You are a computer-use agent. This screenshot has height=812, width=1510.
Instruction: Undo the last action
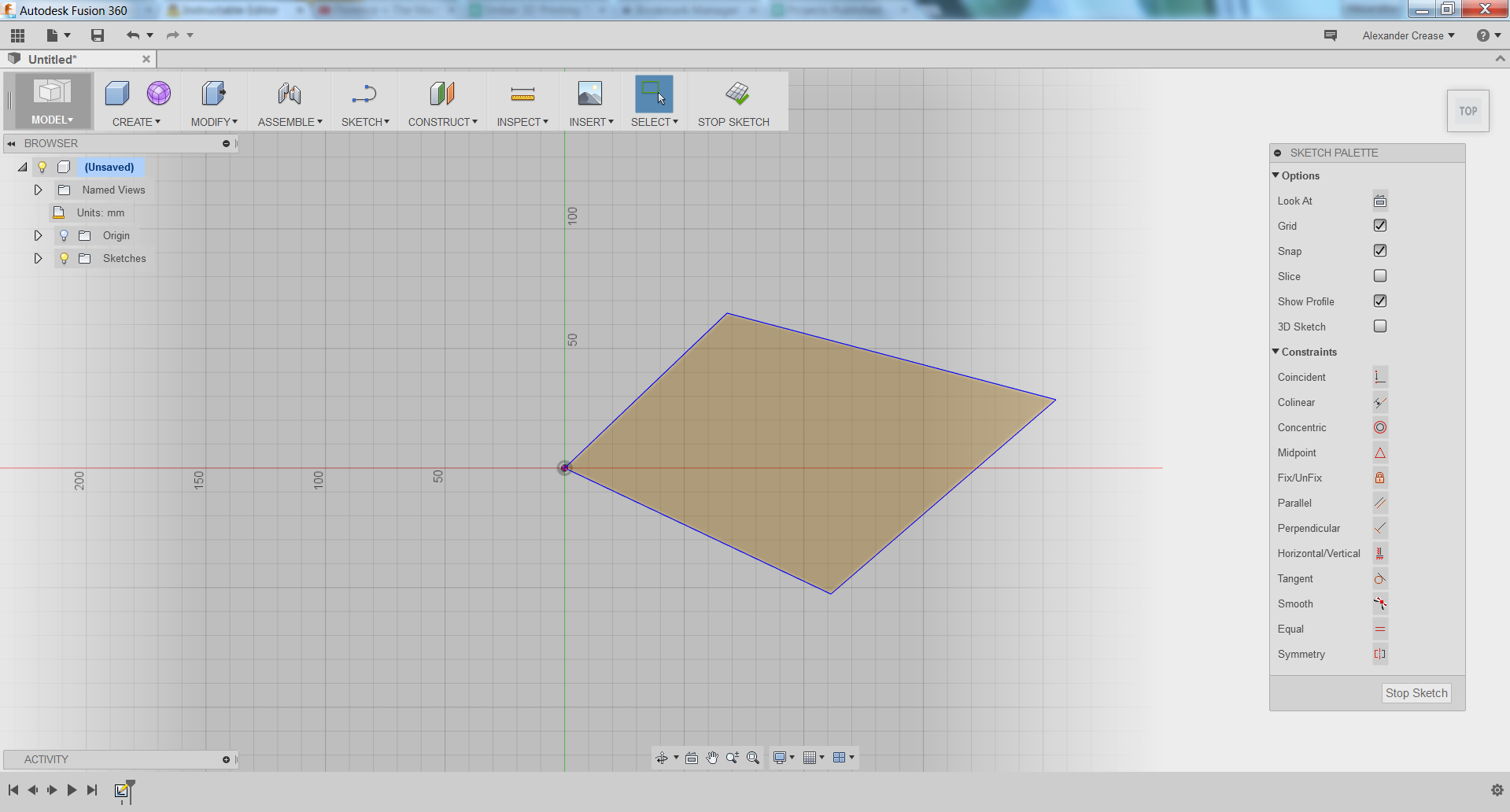point(133,35)
